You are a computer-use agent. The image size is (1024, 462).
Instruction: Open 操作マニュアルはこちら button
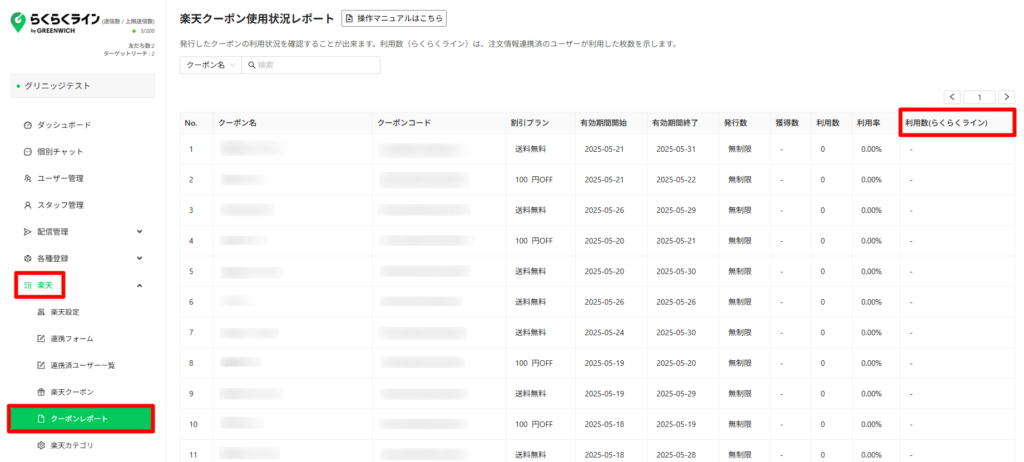394,18
